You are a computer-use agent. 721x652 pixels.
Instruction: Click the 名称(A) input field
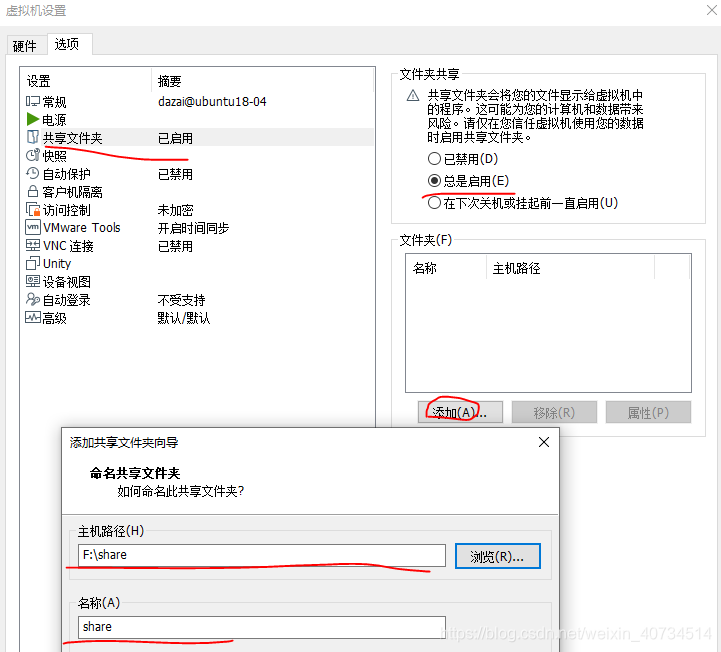click(x=262, y=627)
